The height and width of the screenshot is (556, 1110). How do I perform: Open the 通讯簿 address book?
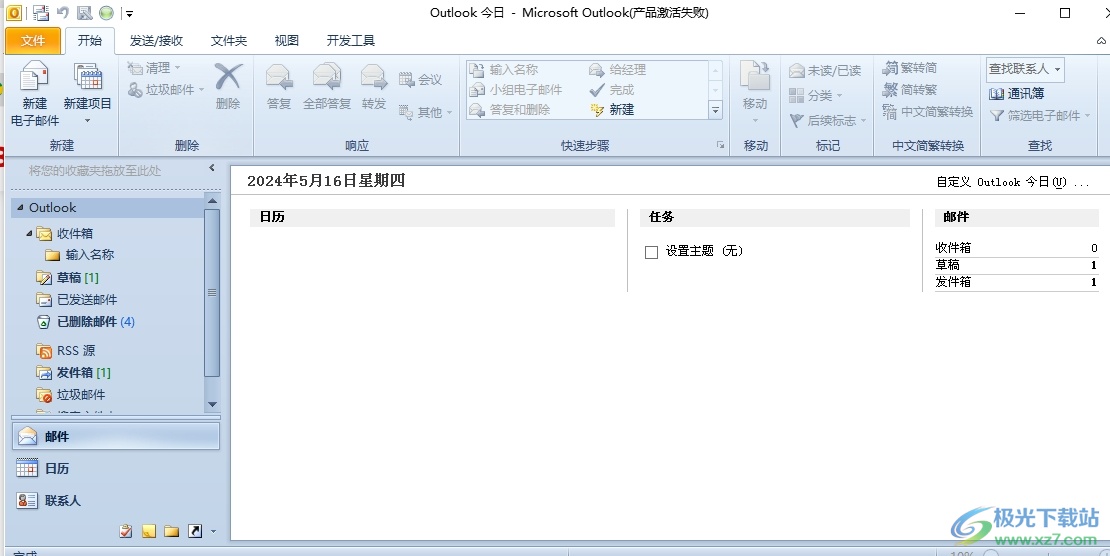pos(1017,93)
